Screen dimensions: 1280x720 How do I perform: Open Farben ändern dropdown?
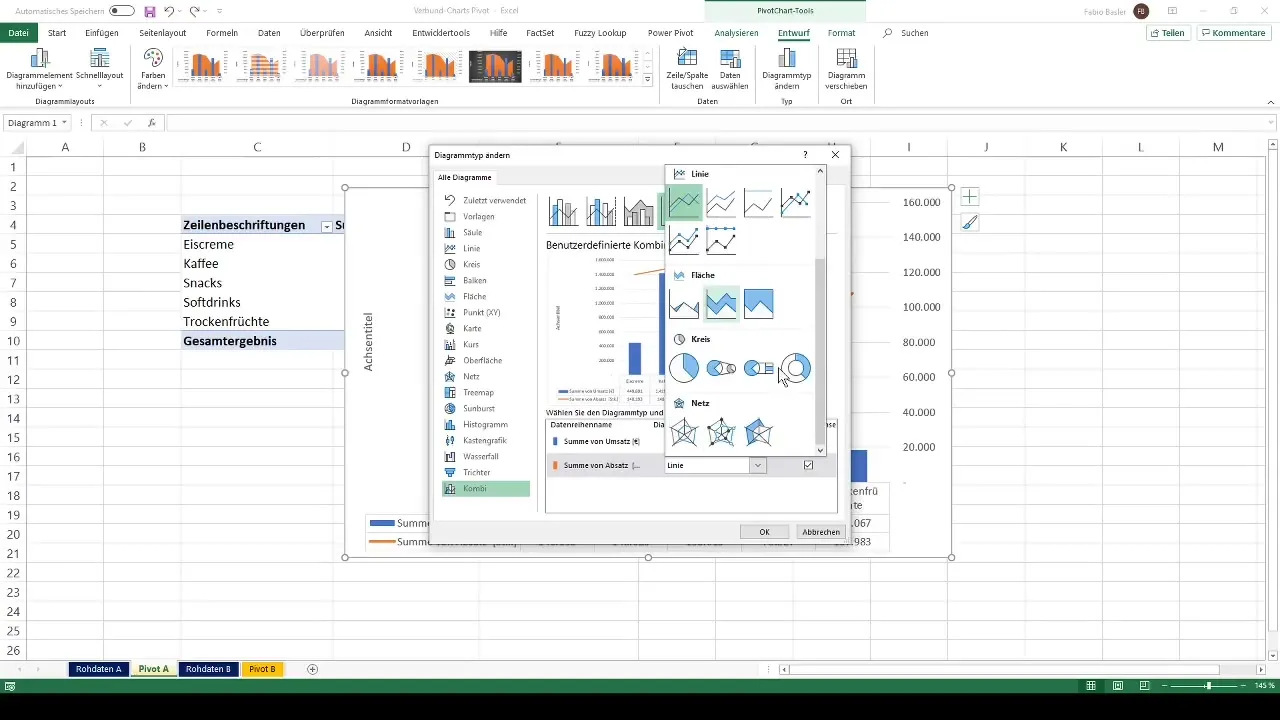(153, 68)
